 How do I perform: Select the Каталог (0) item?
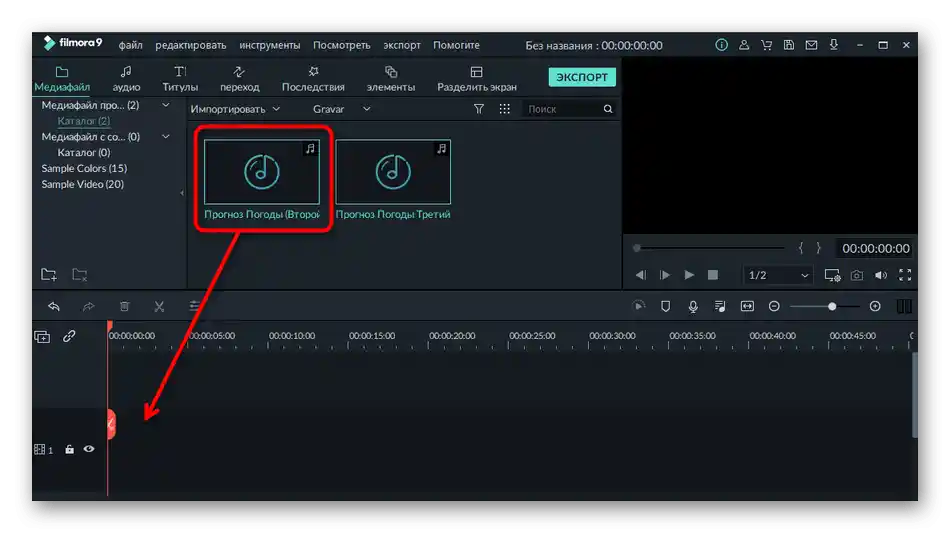tap(84, 152)
